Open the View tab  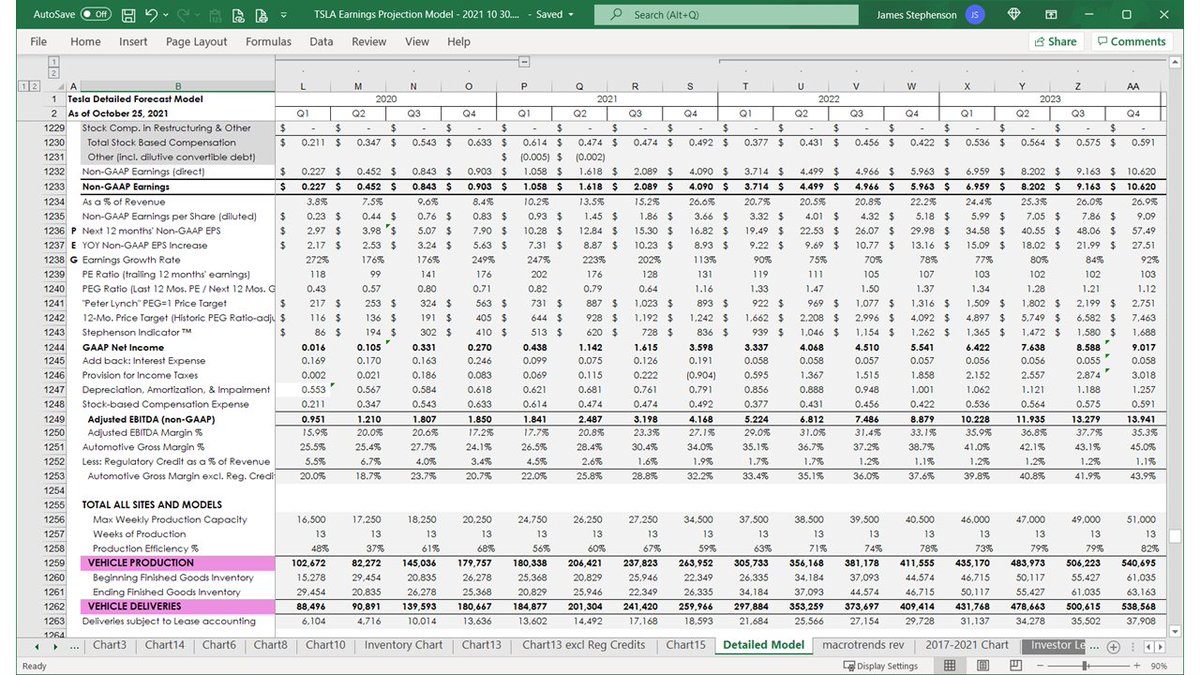pyautogui.click(x=417, y=42)
